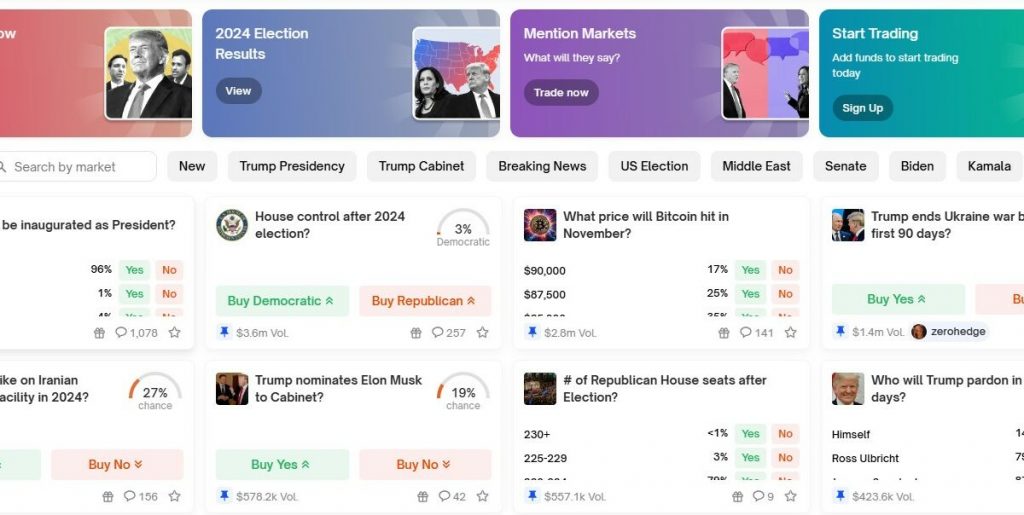Open the Bitcoin price market thumbnail icon

(540, 225)
